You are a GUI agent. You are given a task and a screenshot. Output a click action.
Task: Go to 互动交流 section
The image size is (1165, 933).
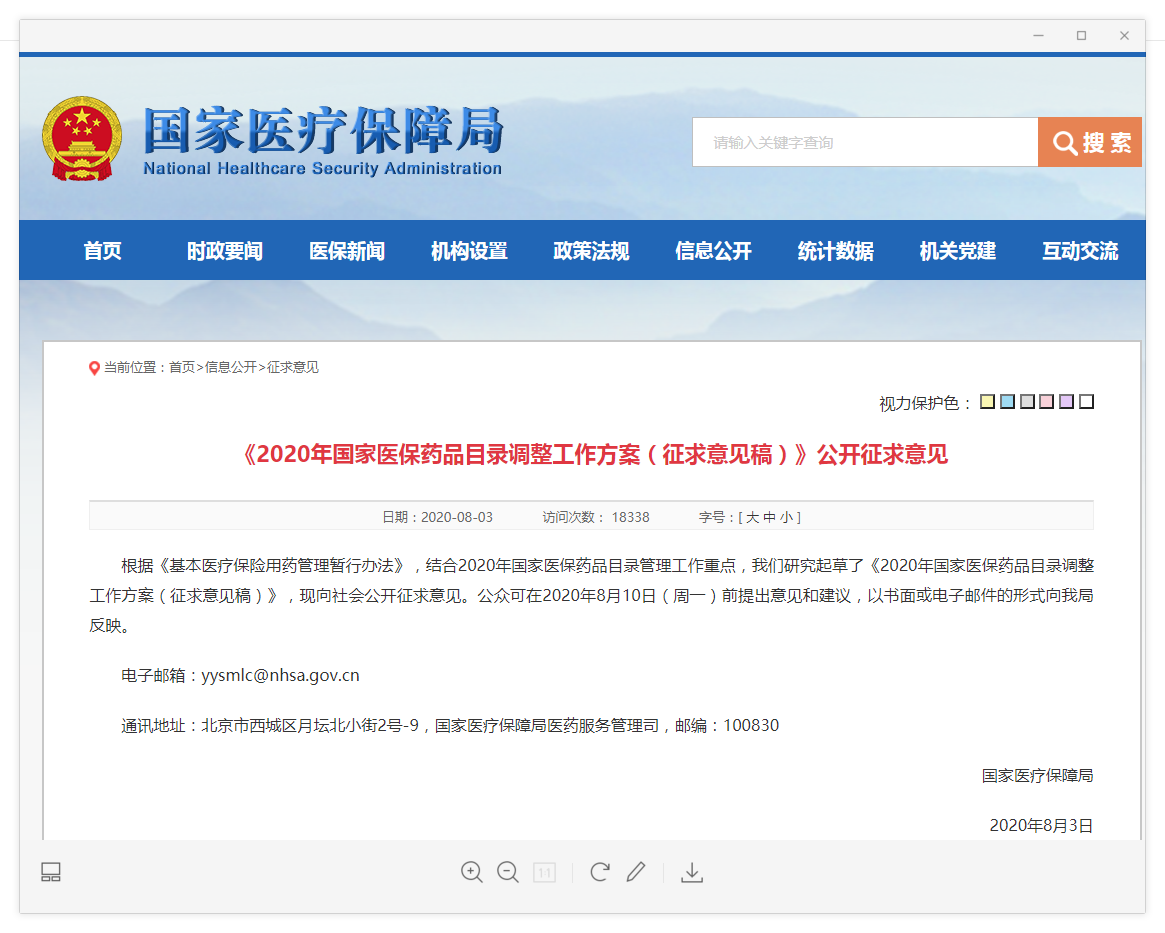[1080, 251]
